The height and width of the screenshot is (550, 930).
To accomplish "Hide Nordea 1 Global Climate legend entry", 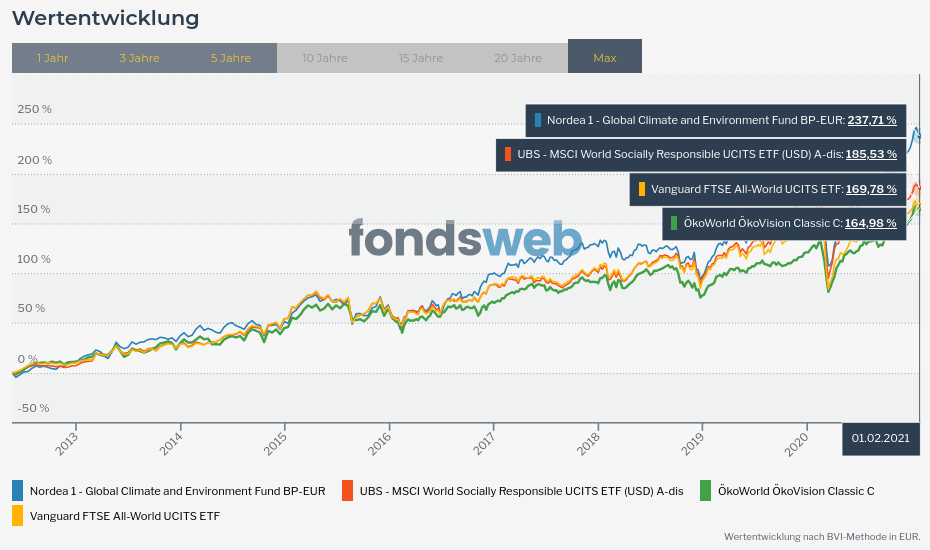I will click(x=177, y=491).
